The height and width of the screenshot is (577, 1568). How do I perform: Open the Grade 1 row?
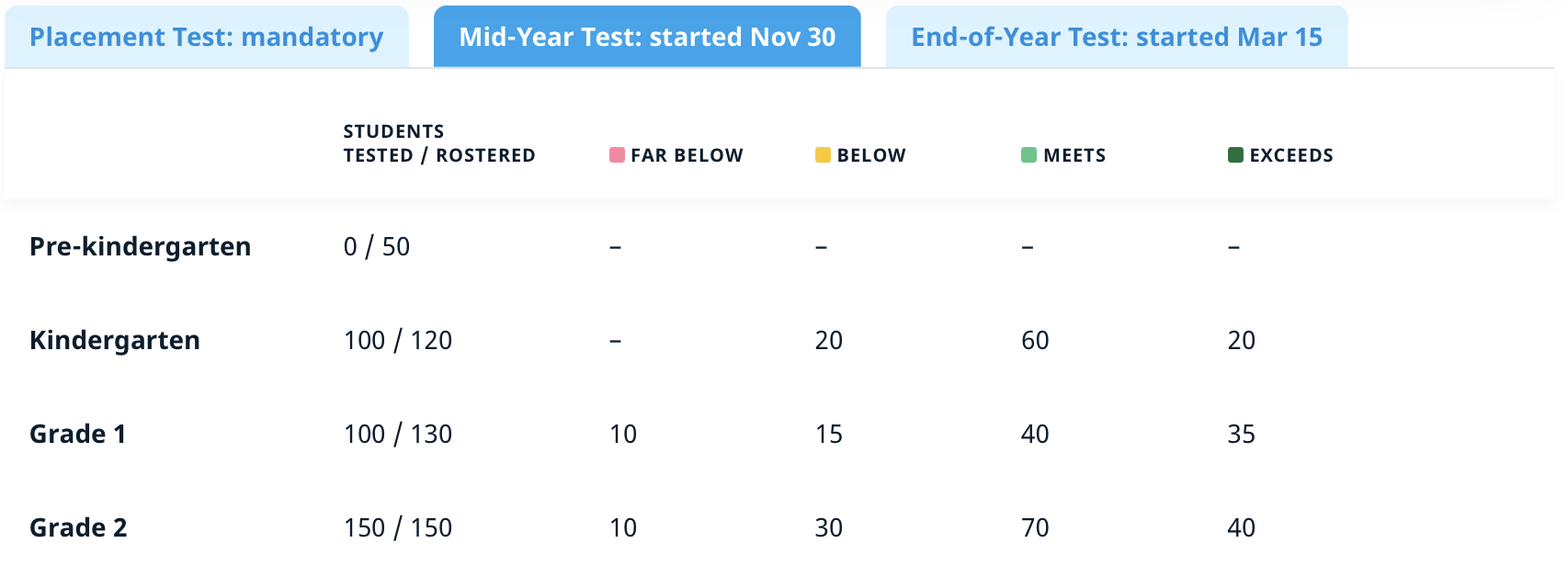(x=77, y=434)
